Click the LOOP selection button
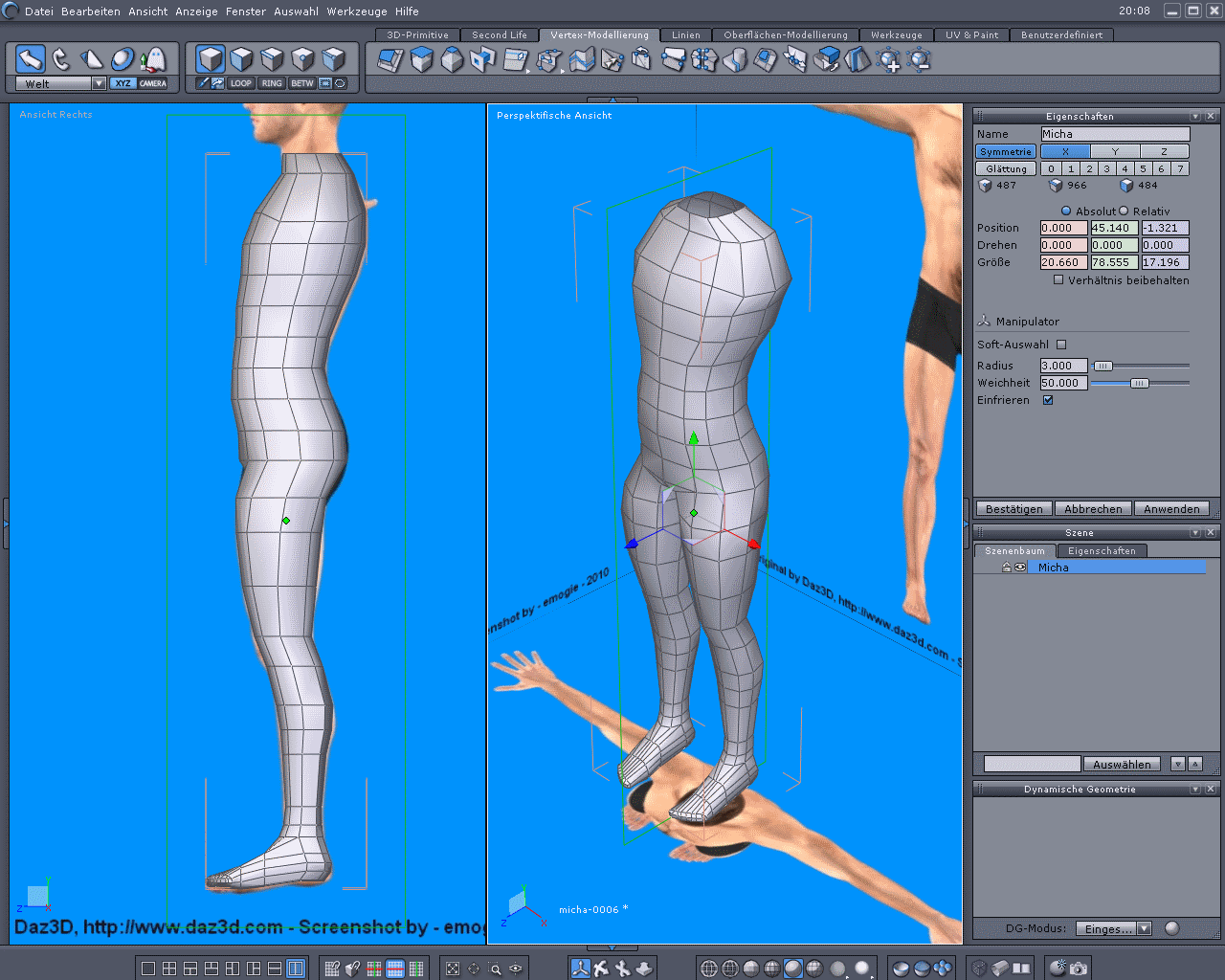Viewport: 1225px width, 980px height. [x=241, y=83]
